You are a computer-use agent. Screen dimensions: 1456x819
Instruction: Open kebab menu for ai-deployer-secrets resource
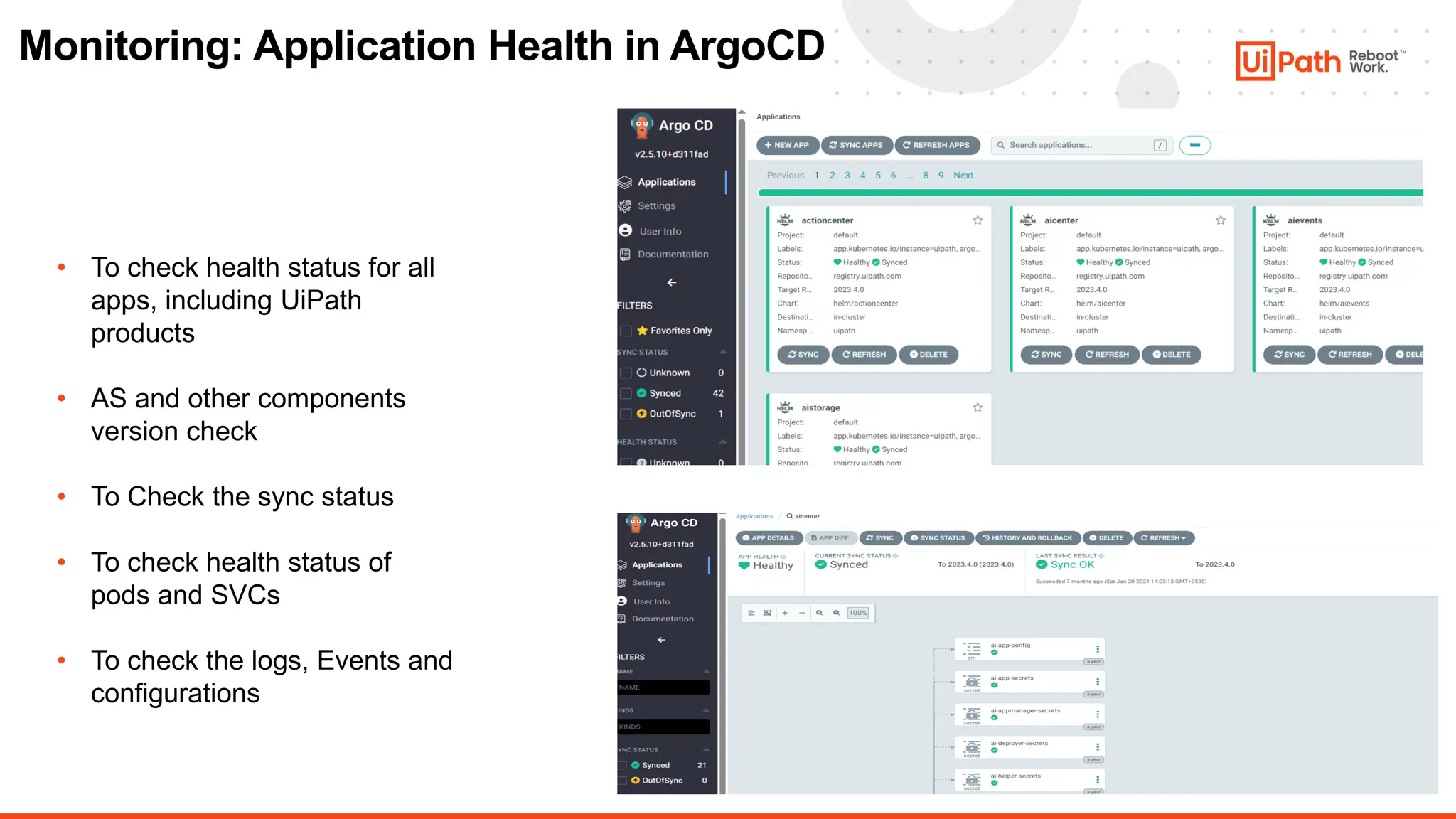point(1097,747)
